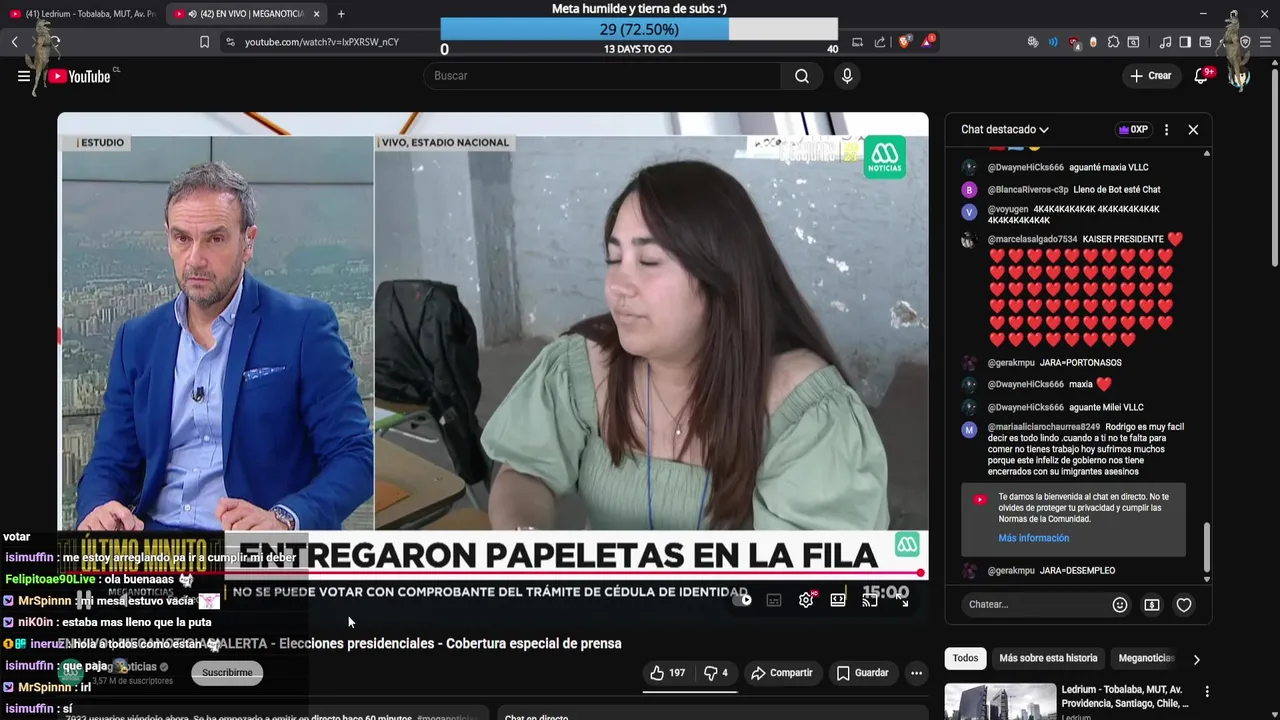The image size is (1280, 720).
Task: Save the video with Guardar
Action: 862,673
